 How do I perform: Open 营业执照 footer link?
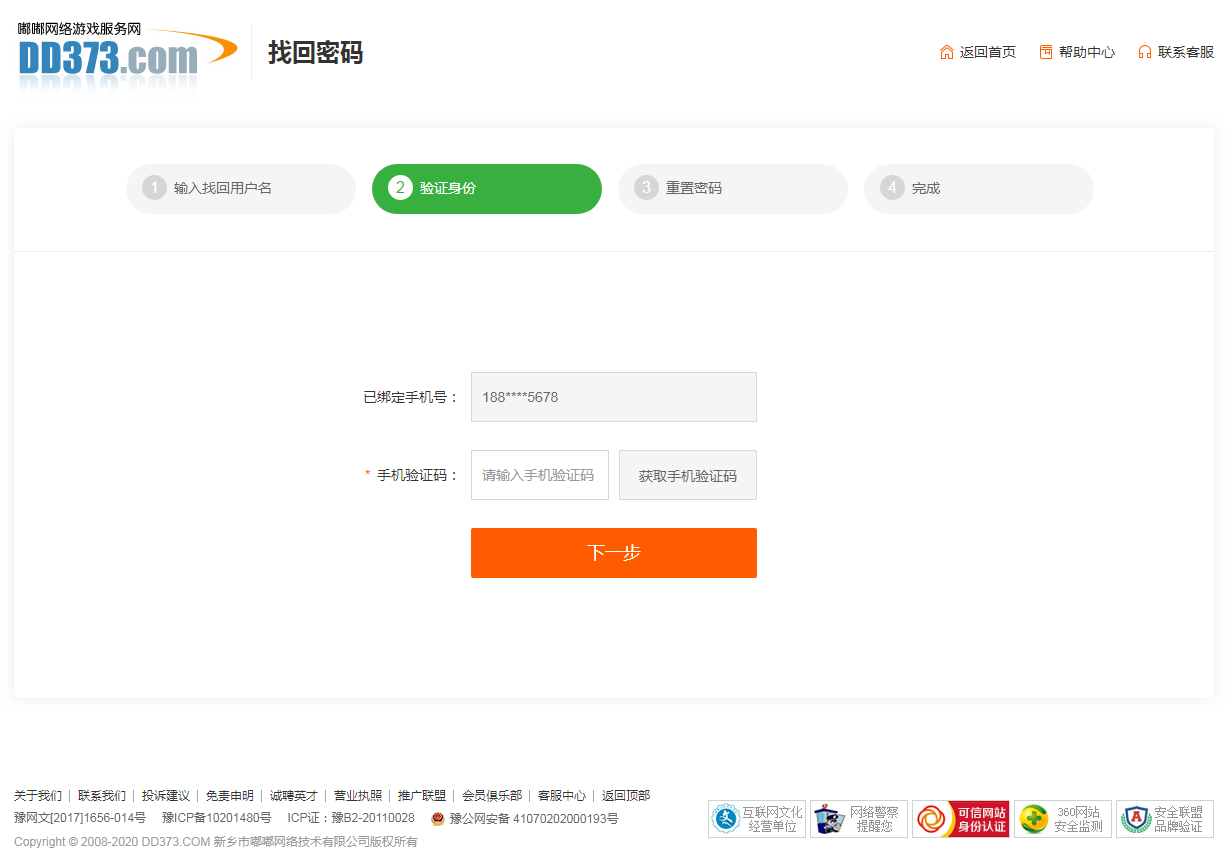point(358,796)
